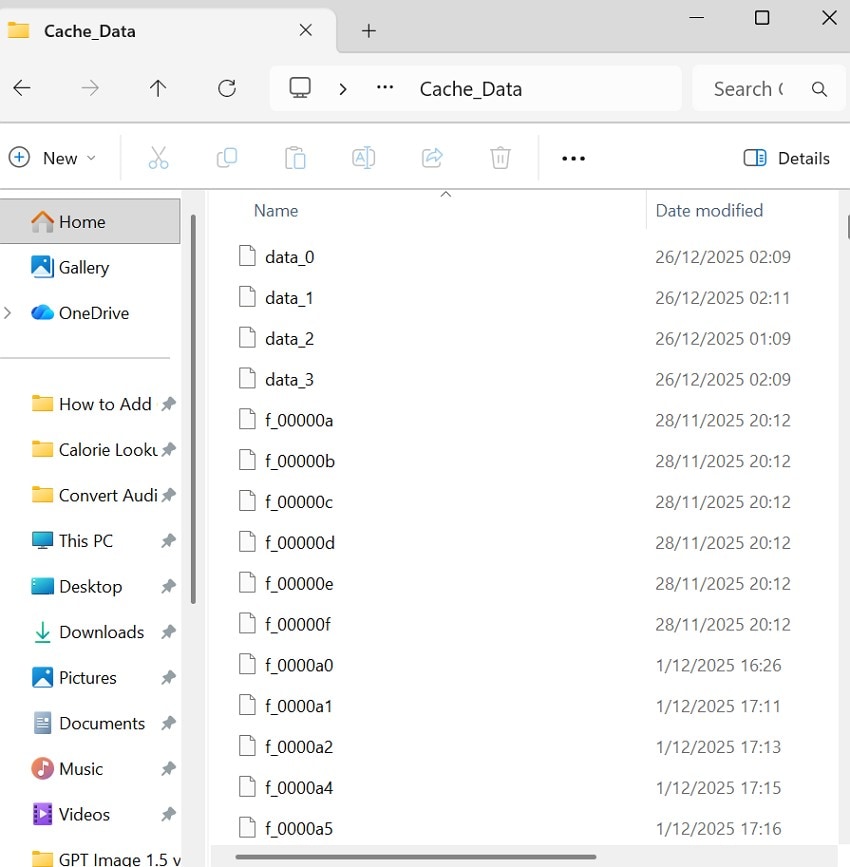850x867 pixels.
Task: Open the See more toolbar menu
Action: [x=573, y=157]
